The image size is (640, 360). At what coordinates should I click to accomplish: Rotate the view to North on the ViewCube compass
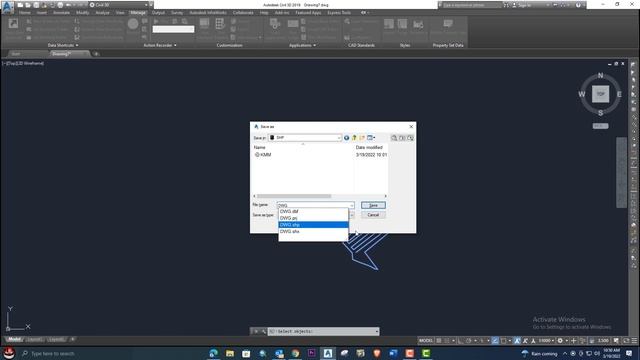600,76
